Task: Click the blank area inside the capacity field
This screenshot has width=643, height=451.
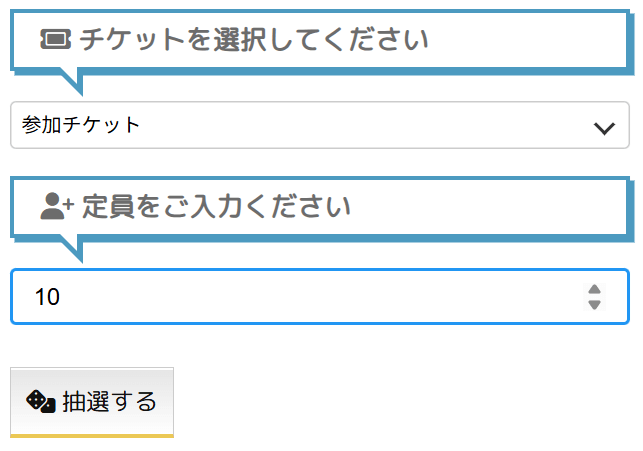Action: point(320,296)
